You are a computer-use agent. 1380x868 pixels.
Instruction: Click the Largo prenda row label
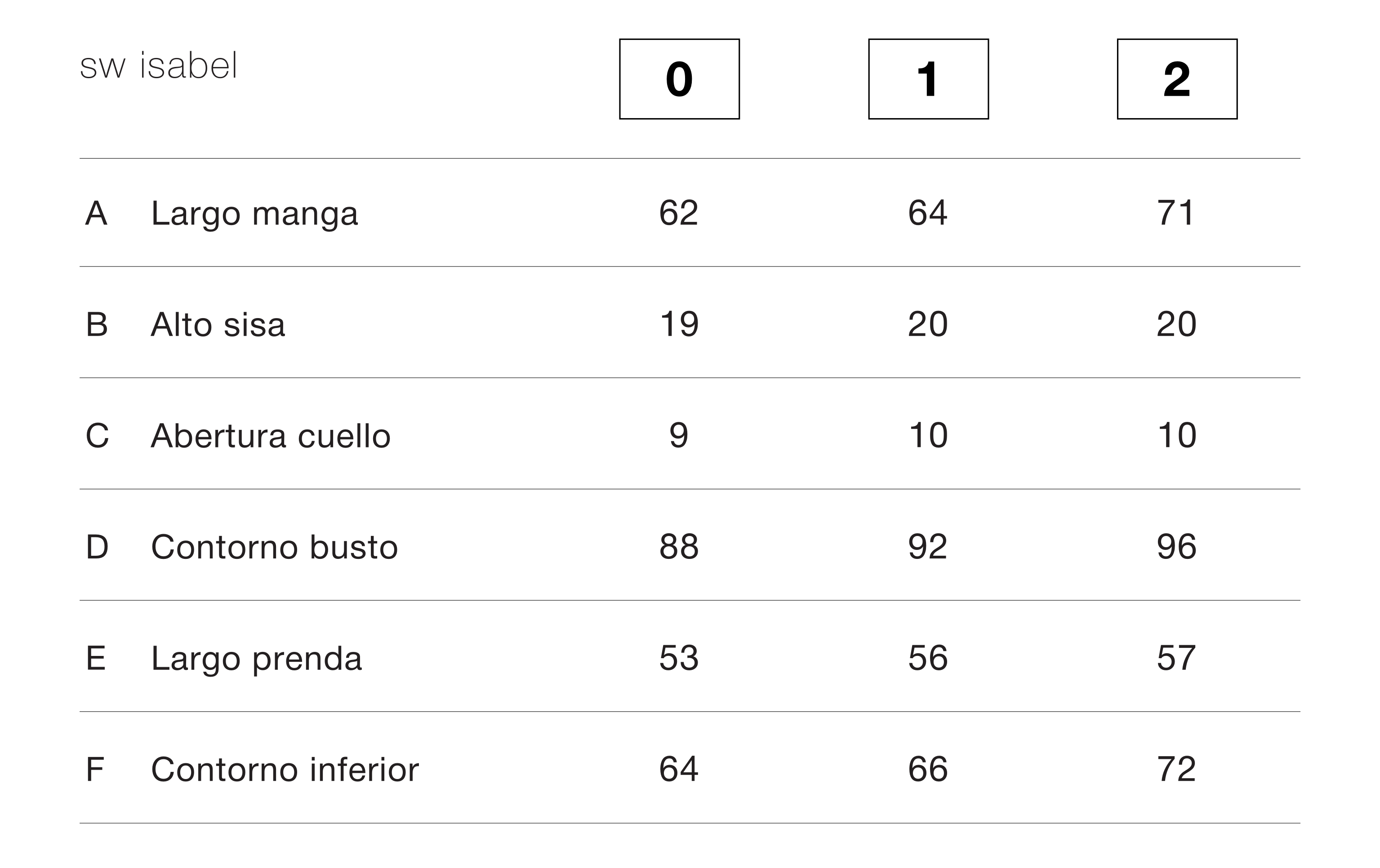point(256,659)
